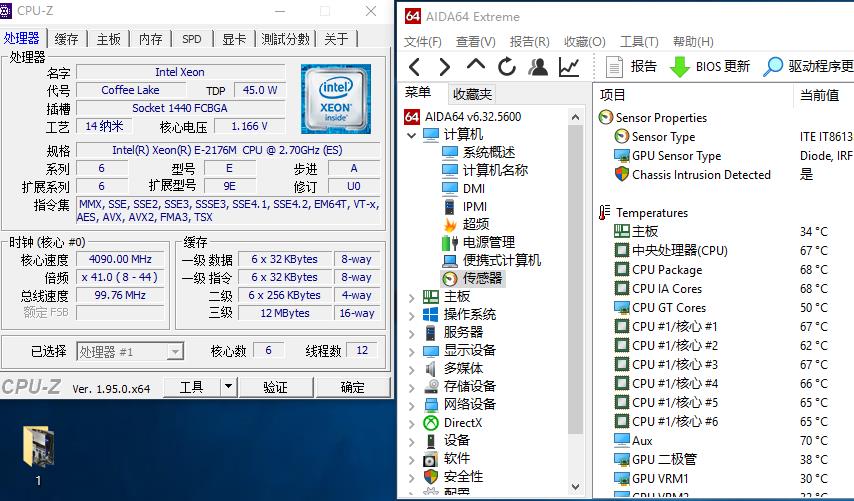
Task: Switch to 主板 tab in CPU-Z
Action: [x=108, y=39]
